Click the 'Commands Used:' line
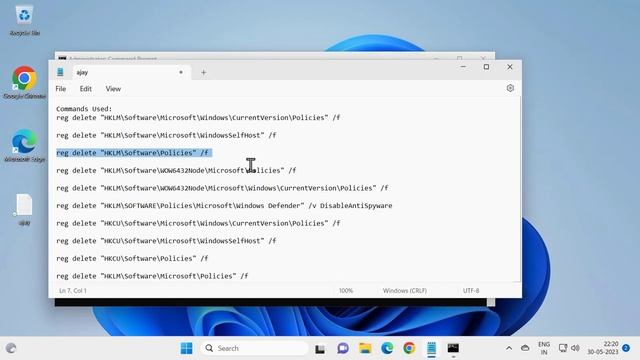The width and height of the screenshot is (640, 360). (84, 109)
